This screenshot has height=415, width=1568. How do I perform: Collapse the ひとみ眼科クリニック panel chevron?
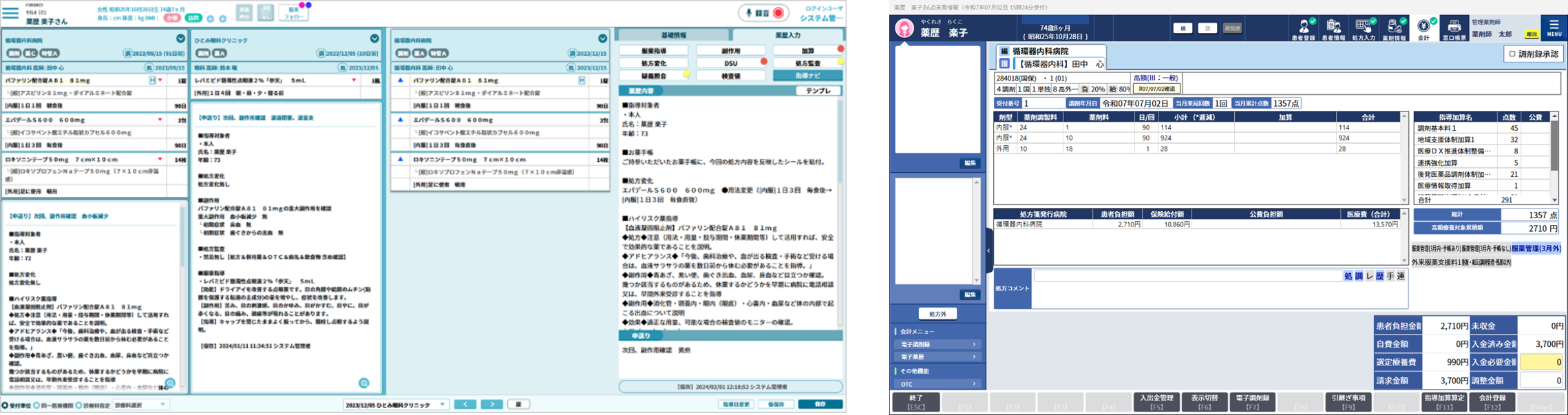374,39
